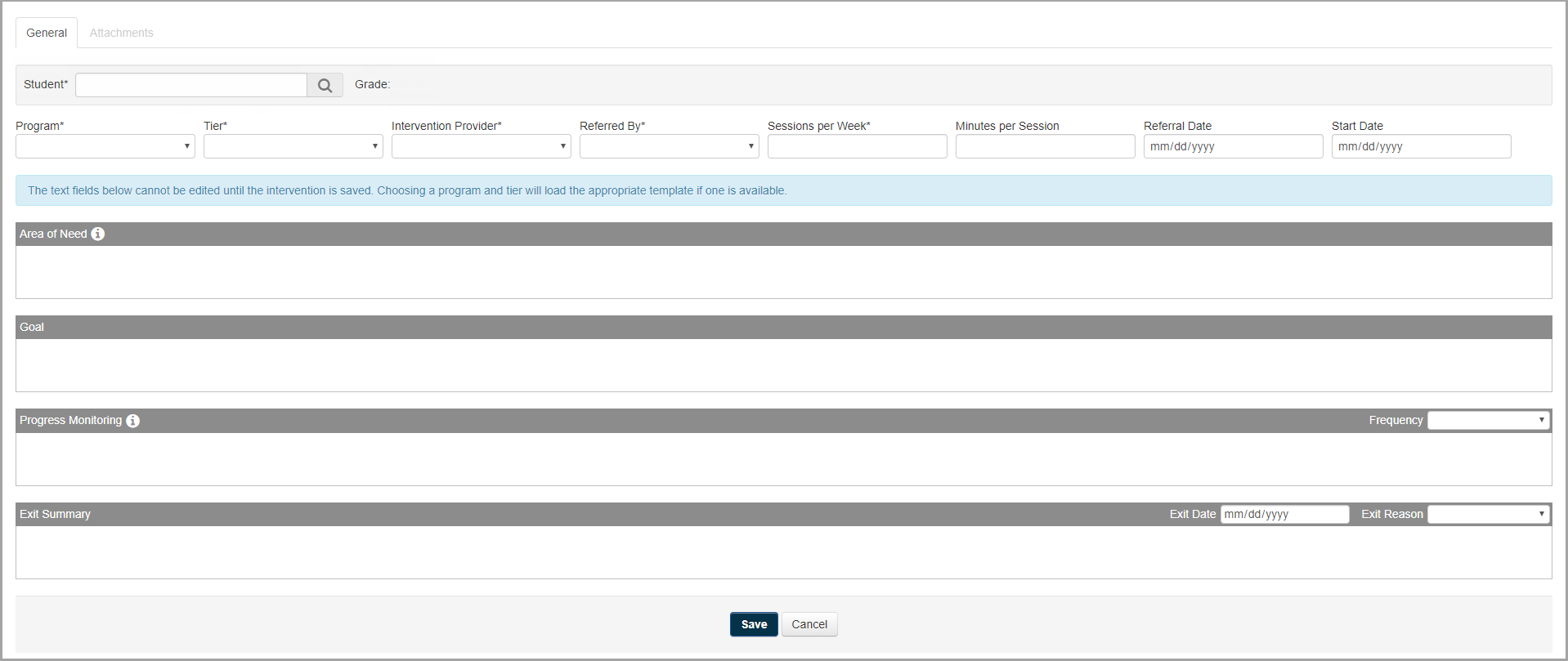This screenshot has width=1568, height=661.
Task: Cancel the intervention form
Action: pos(809,624)
